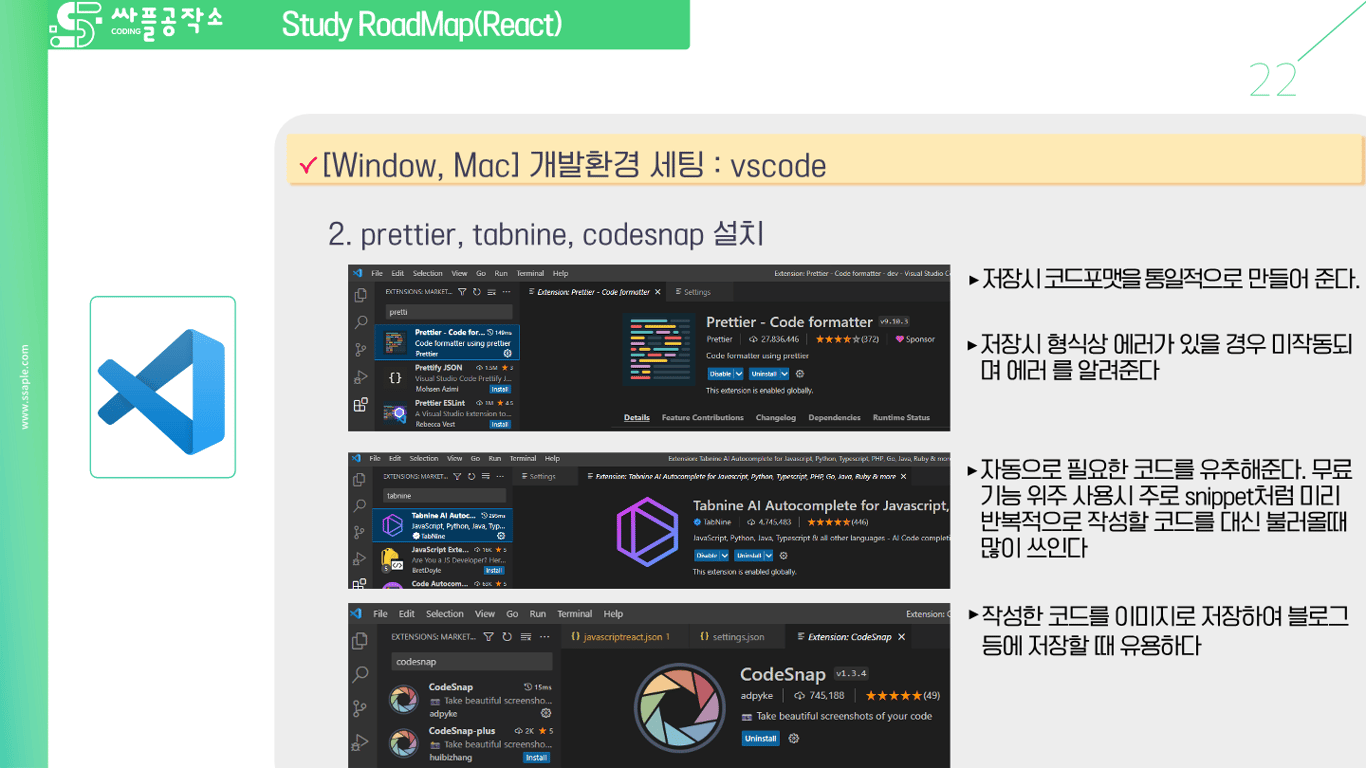
Task: Open CodeSnap settings gear next to Uninstall
Action: click(x=792, y=739)
